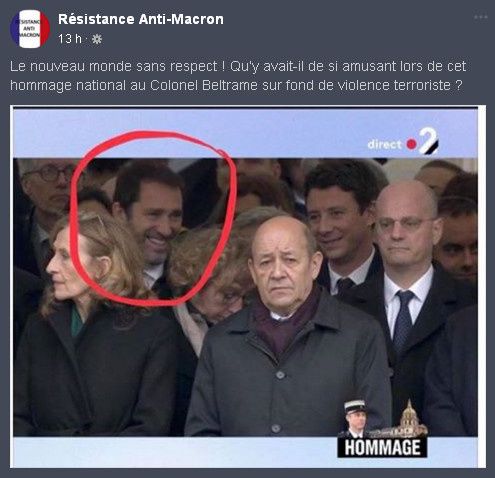Open the post's "13 h" timestamp

click(69, 39)
